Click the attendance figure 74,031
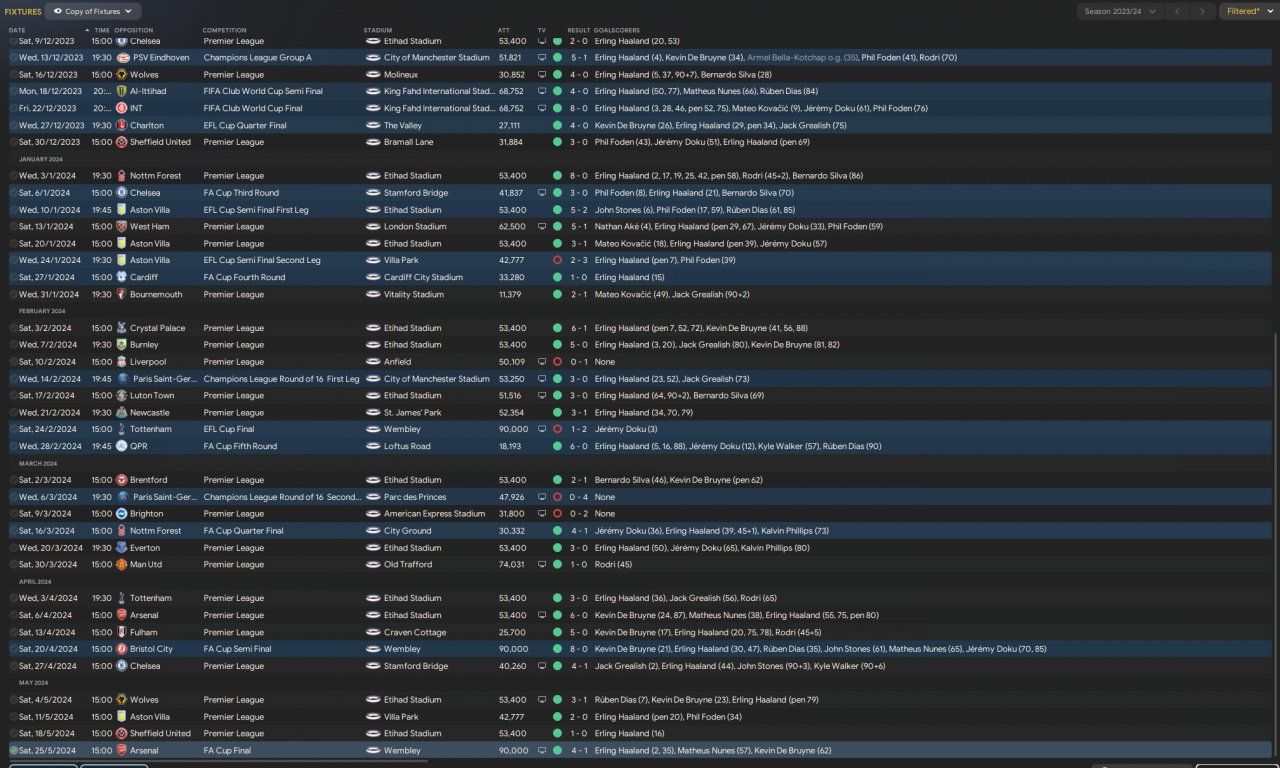This screenshot has height=768, width=1280. [x=511, y=565]
